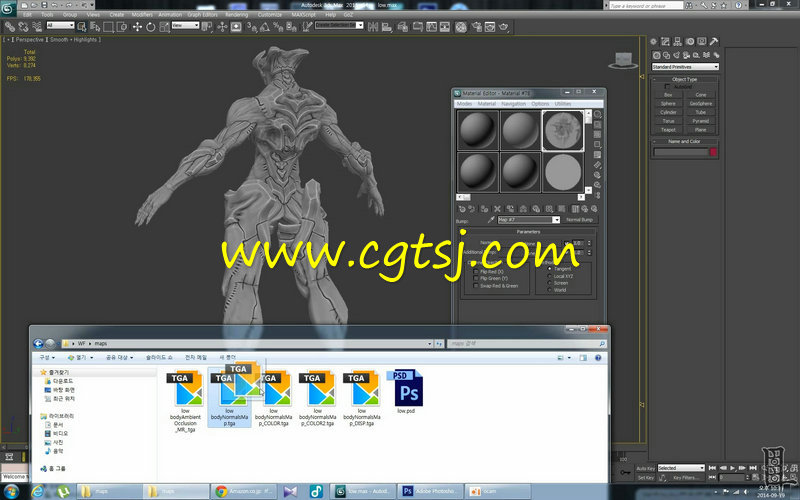Screen dimensions: 800x500
Task: Click the Teapot primitive button
Action: point(668,130)
